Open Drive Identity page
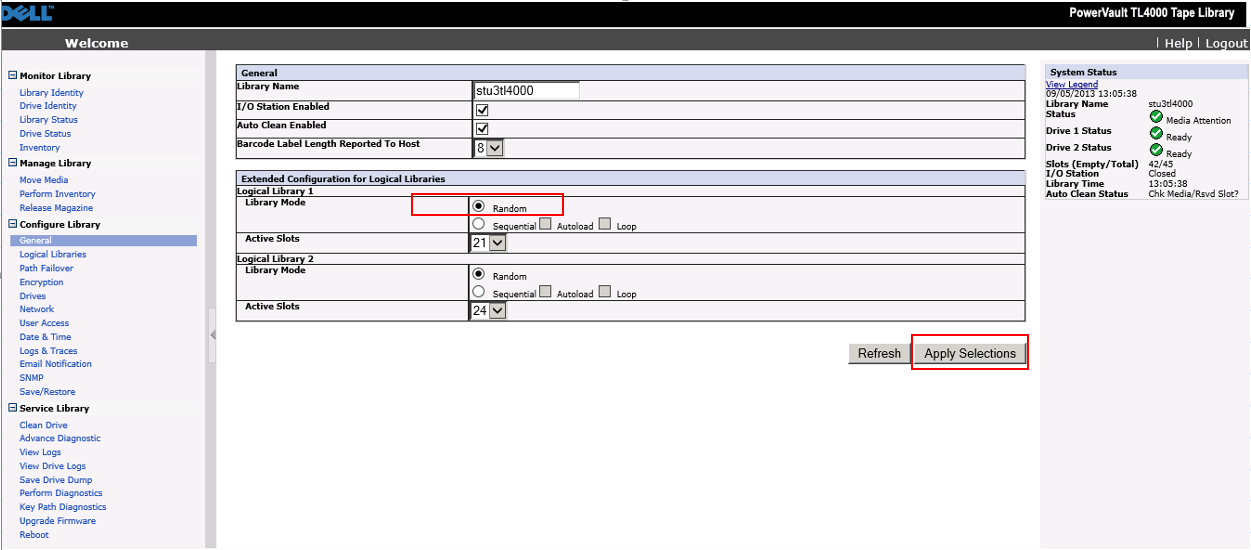Image resolution: width=1251 pixels, height=550 pixels. pos(48,106)
